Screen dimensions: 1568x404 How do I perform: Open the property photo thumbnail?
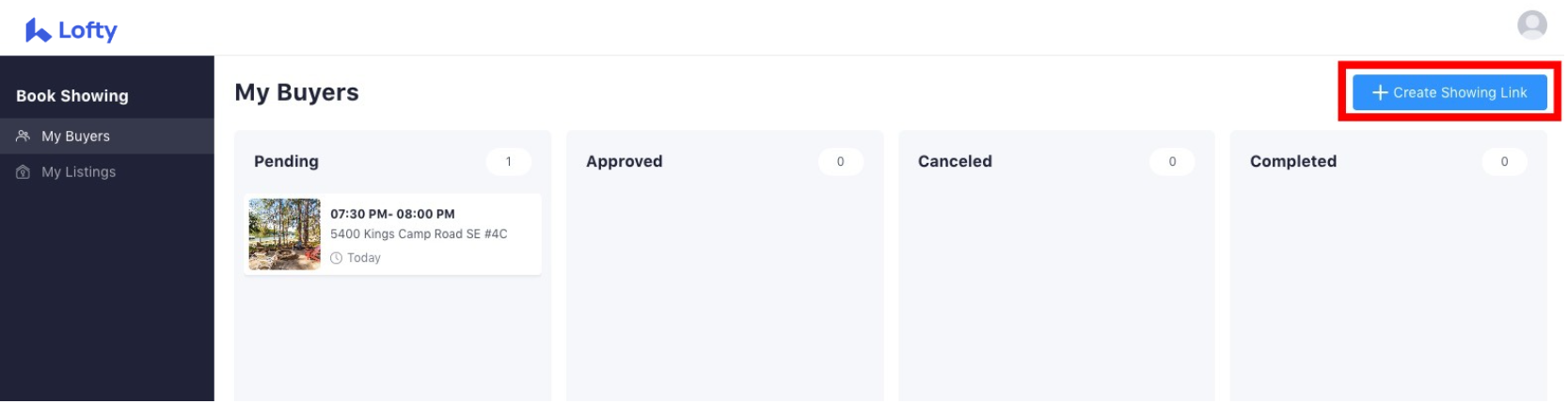click(x=285, y=234)
